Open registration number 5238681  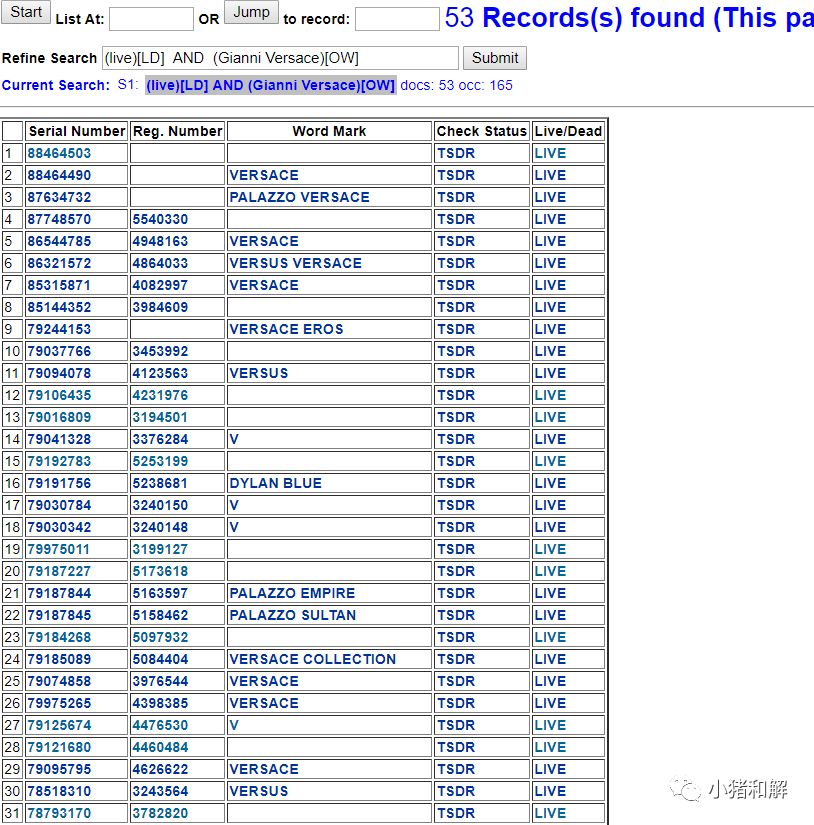point(160,484)
